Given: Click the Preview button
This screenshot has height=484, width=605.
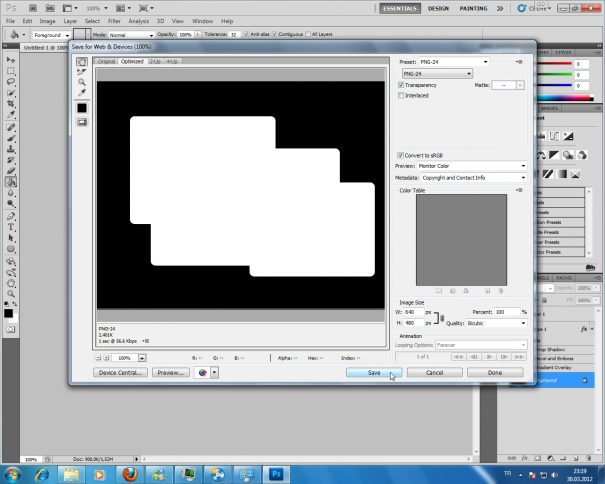Looking at the screenshot, I should [x=171, y=372].
